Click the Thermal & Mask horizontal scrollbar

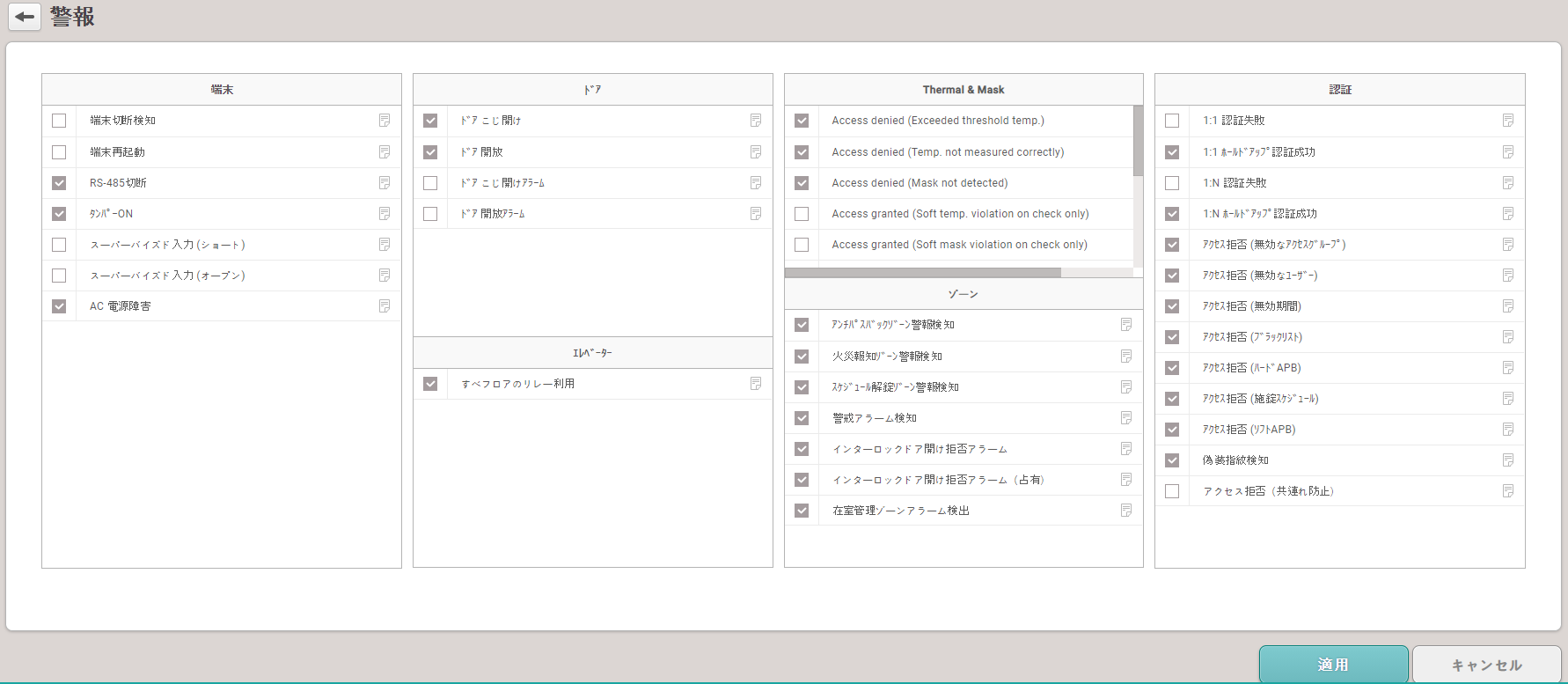922,273
